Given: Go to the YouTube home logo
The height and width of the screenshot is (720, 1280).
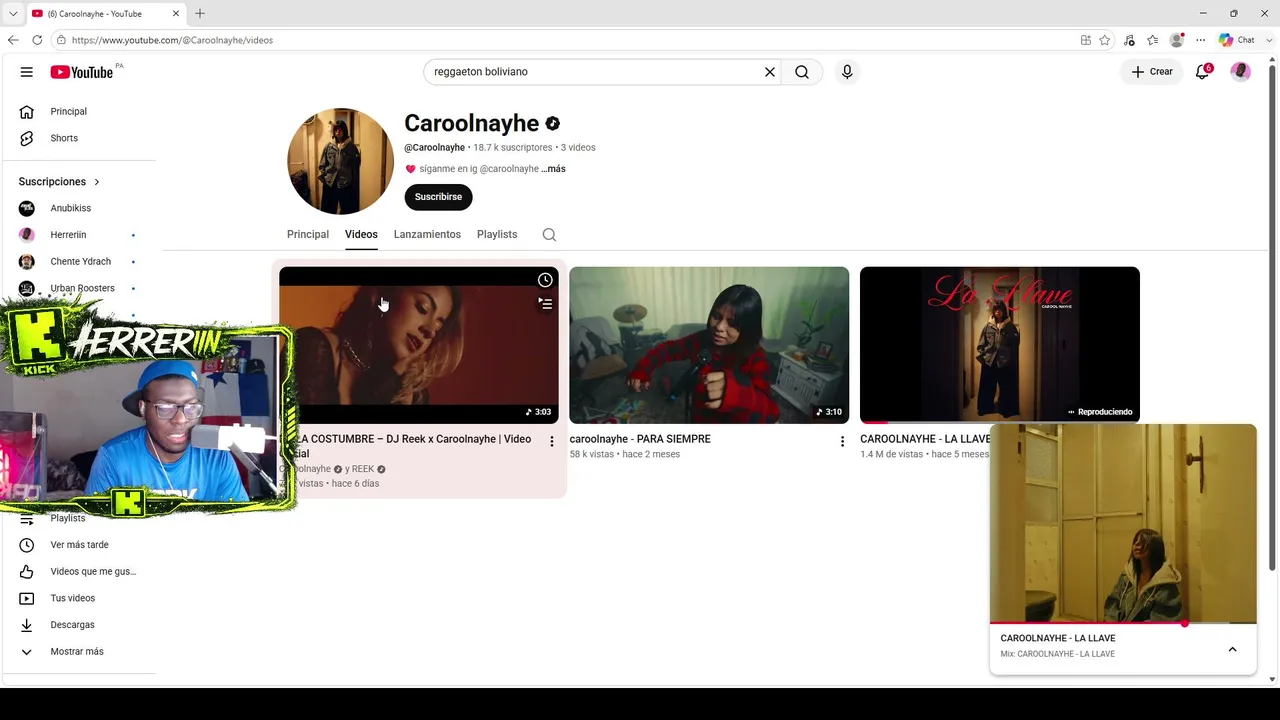Looking at the screenshot, I should click(82, 72).
